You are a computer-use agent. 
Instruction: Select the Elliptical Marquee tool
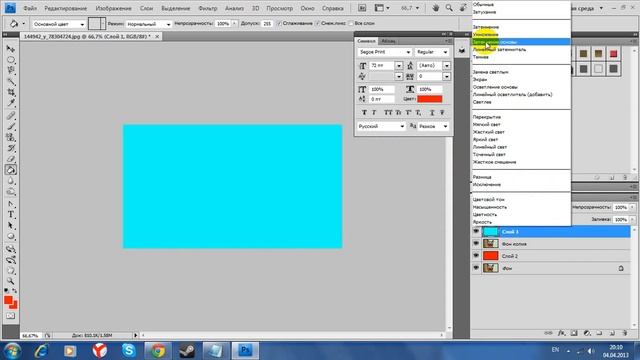(11, 60)
